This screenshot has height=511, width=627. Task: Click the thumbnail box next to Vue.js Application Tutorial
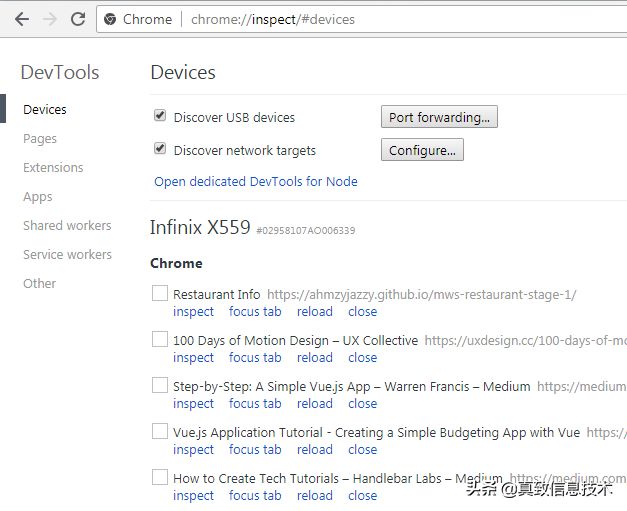pyautogui.click(x=160, y=431)
